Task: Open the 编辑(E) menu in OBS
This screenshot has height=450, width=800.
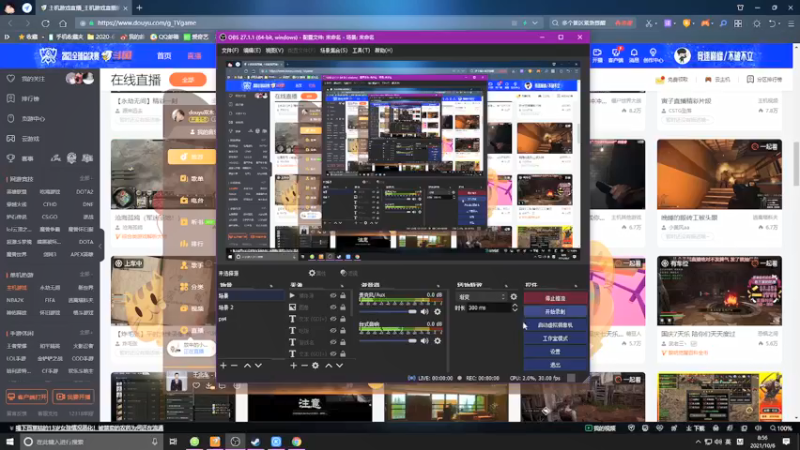Action: coord(252,51)
